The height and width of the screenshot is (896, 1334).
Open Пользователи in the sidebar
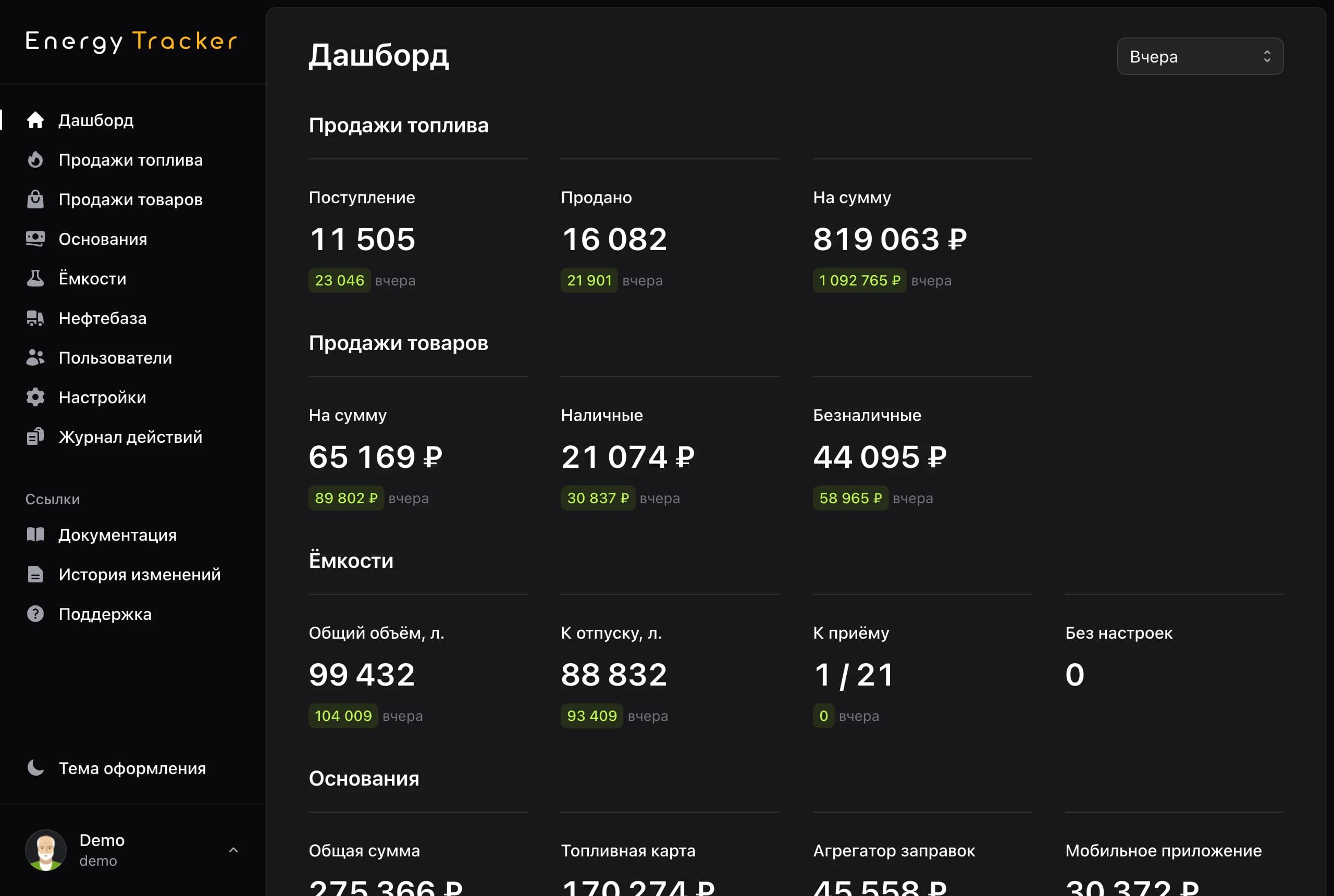[x=116, y=358]
